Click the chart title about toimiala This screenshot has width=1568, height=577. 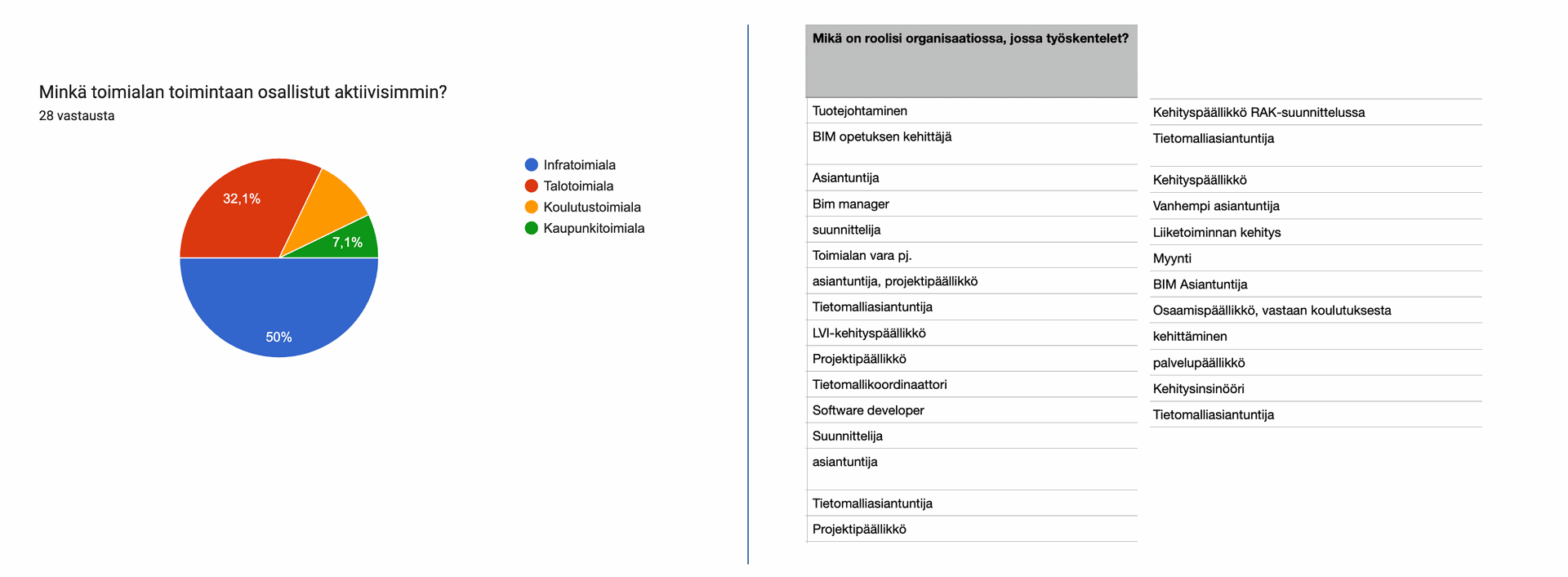(243, 92)
